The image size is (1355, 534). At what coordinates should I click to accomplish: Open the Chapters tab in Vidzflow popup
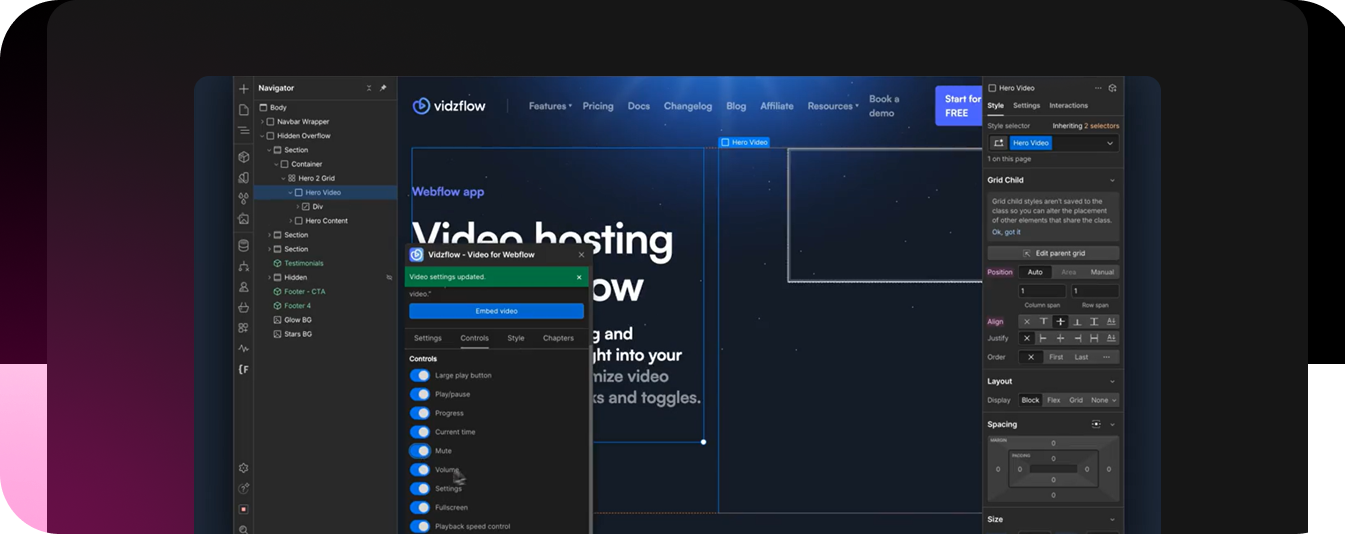(558, 338)
